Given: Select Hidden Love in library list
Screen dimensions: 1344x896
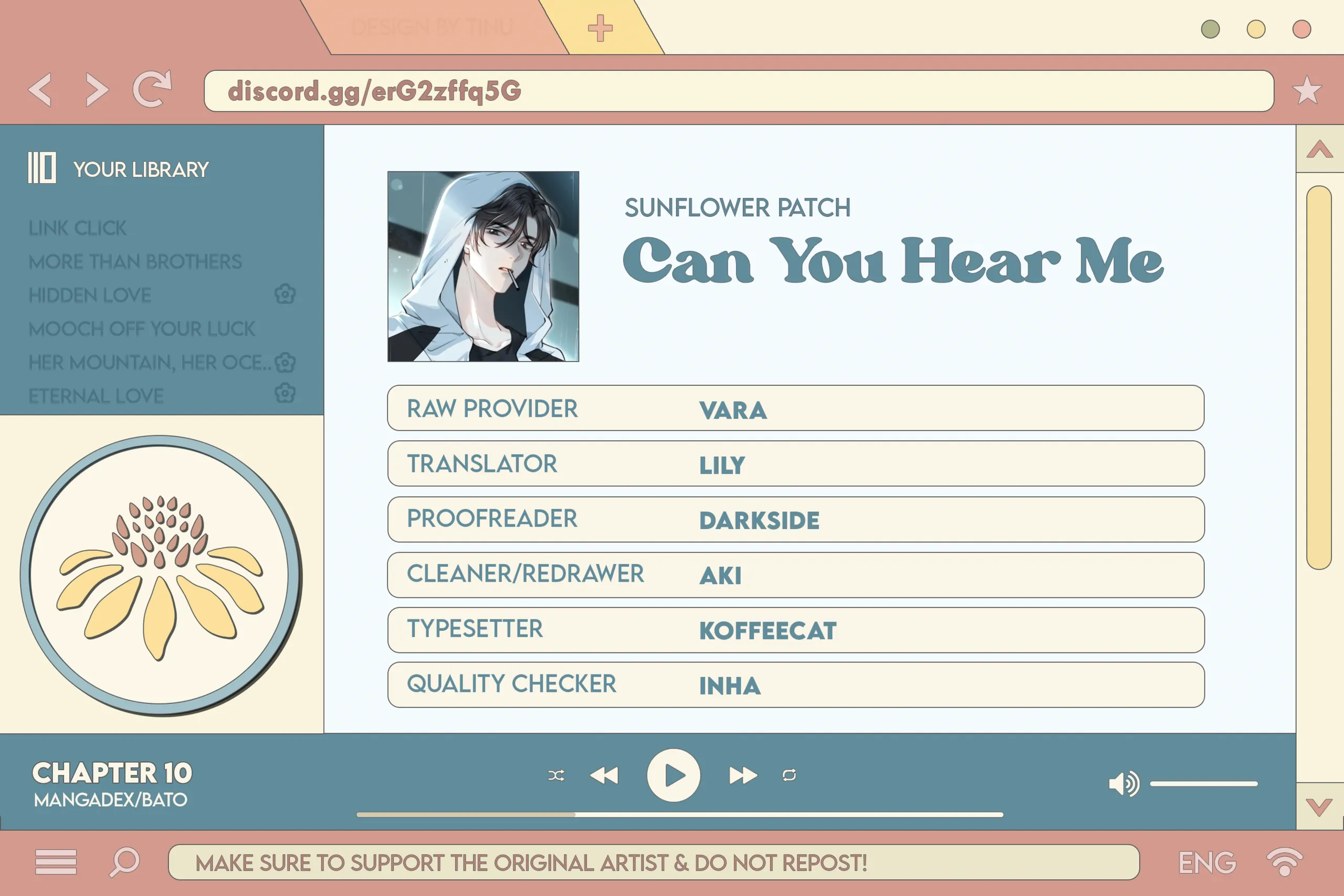Looking at the screenshot, I should (x=90, y=296).
